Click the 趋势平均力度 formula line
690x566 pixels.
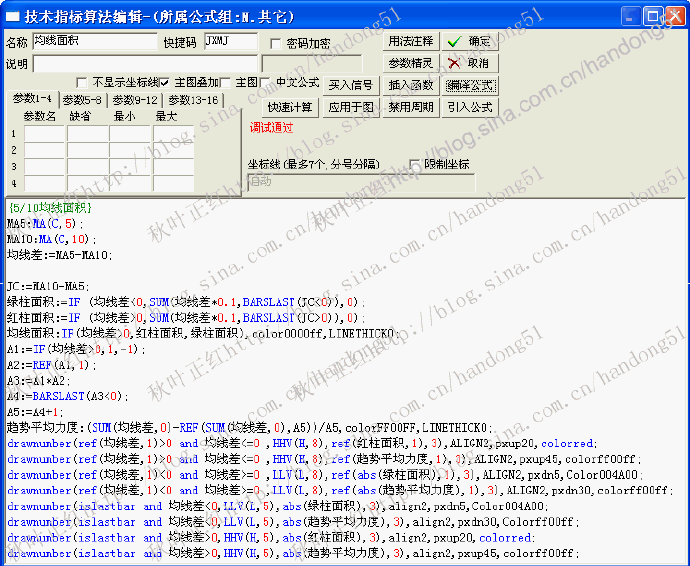250,428
